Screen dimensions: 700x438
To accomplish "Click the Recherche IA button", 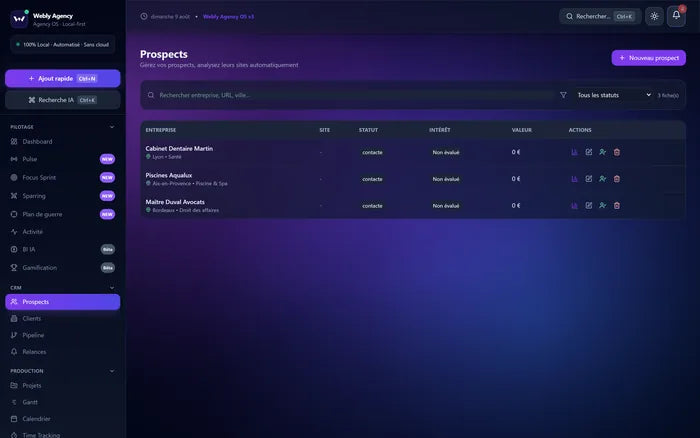I will (x=62, y=100).
